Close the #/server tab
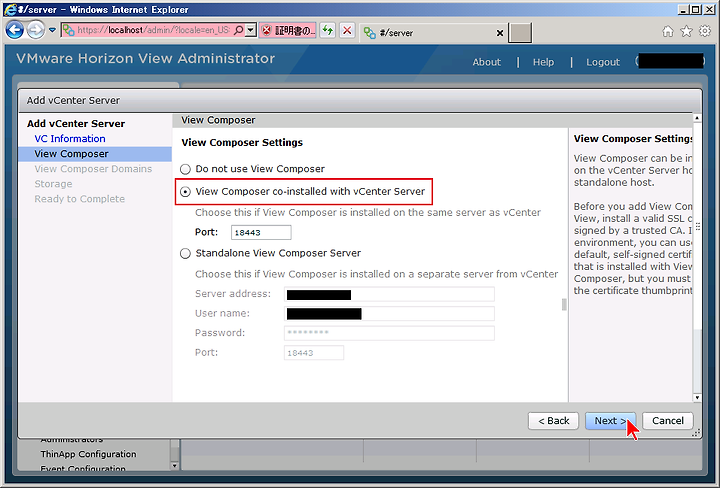The image size is (720, 488). 500,33
